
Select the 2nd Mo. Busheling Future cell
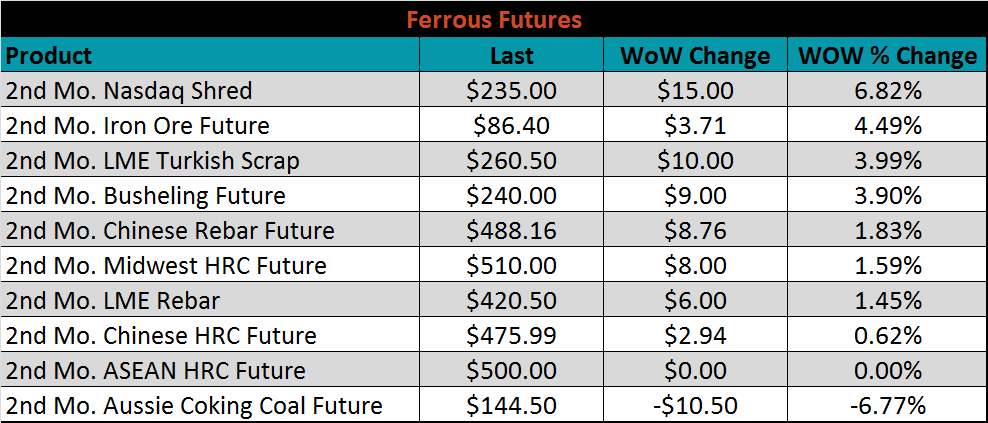click(210, 195)
